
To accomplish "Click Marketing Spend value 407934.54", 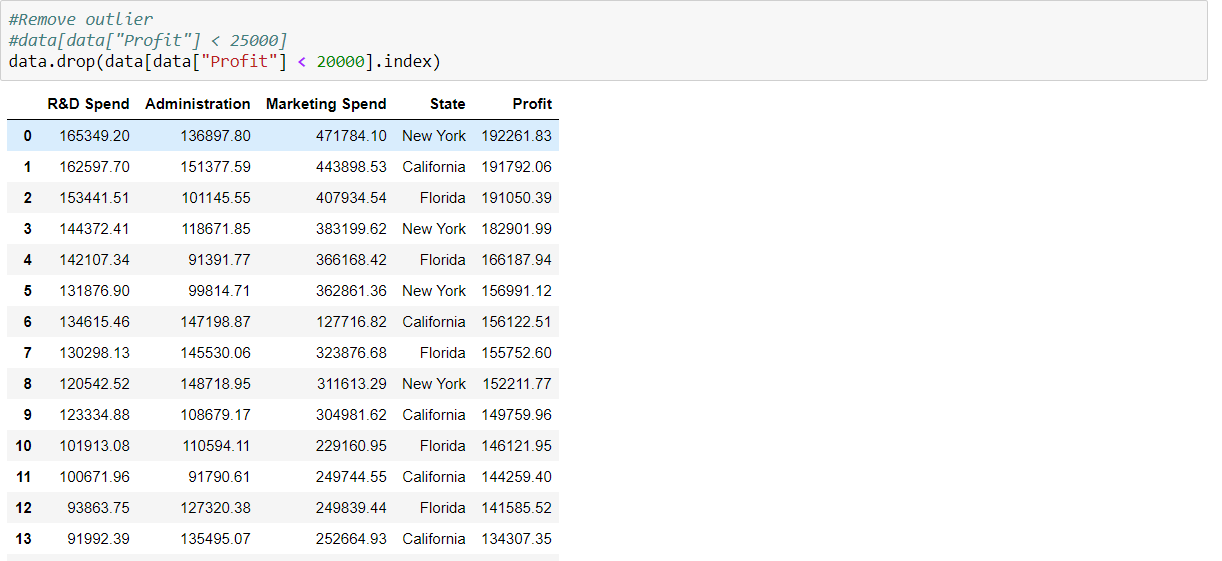I will (351, 198).
